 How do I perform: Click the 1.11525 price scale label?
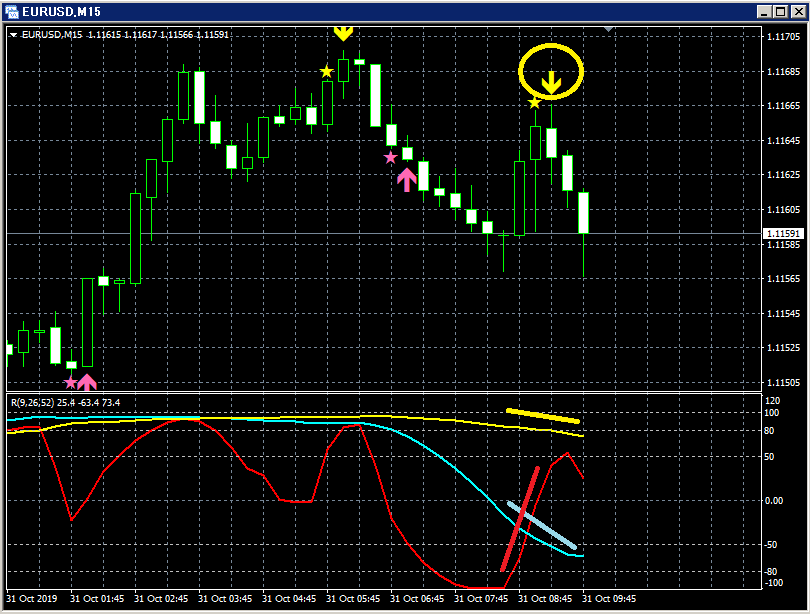pos(784,348)
